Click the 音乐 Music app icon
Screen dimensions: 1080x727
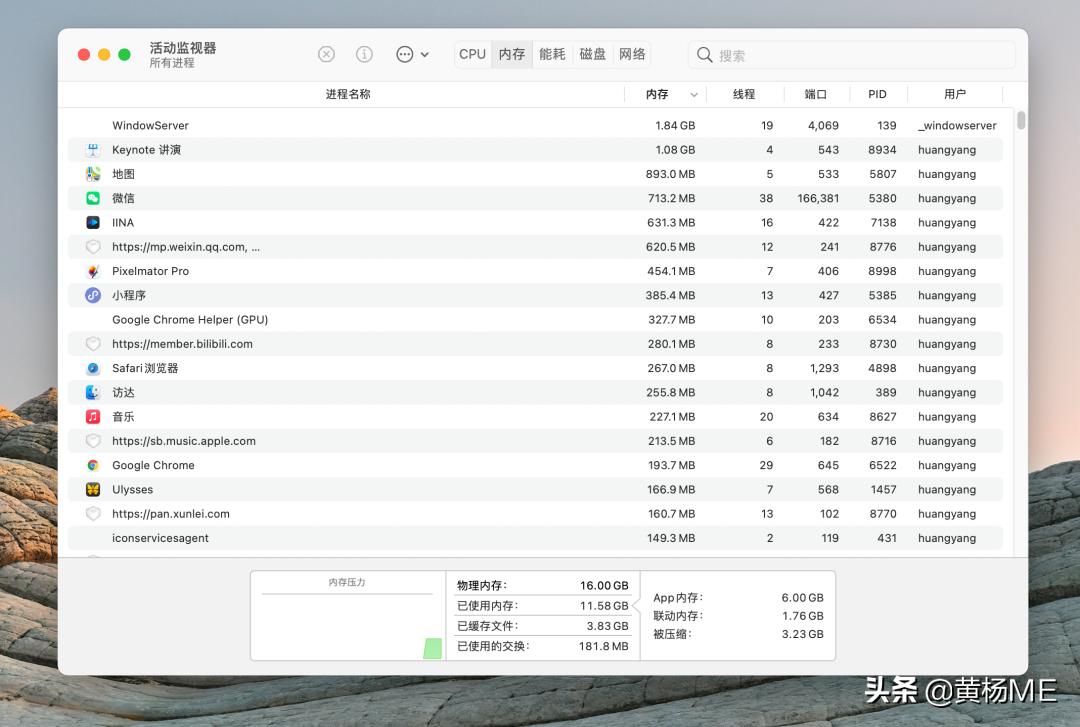point(93,416)
